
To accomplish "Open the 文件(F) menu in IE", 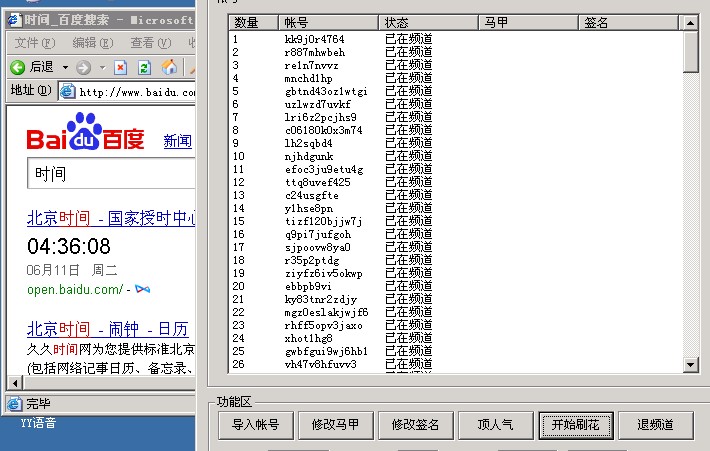I will pos(35,43).
